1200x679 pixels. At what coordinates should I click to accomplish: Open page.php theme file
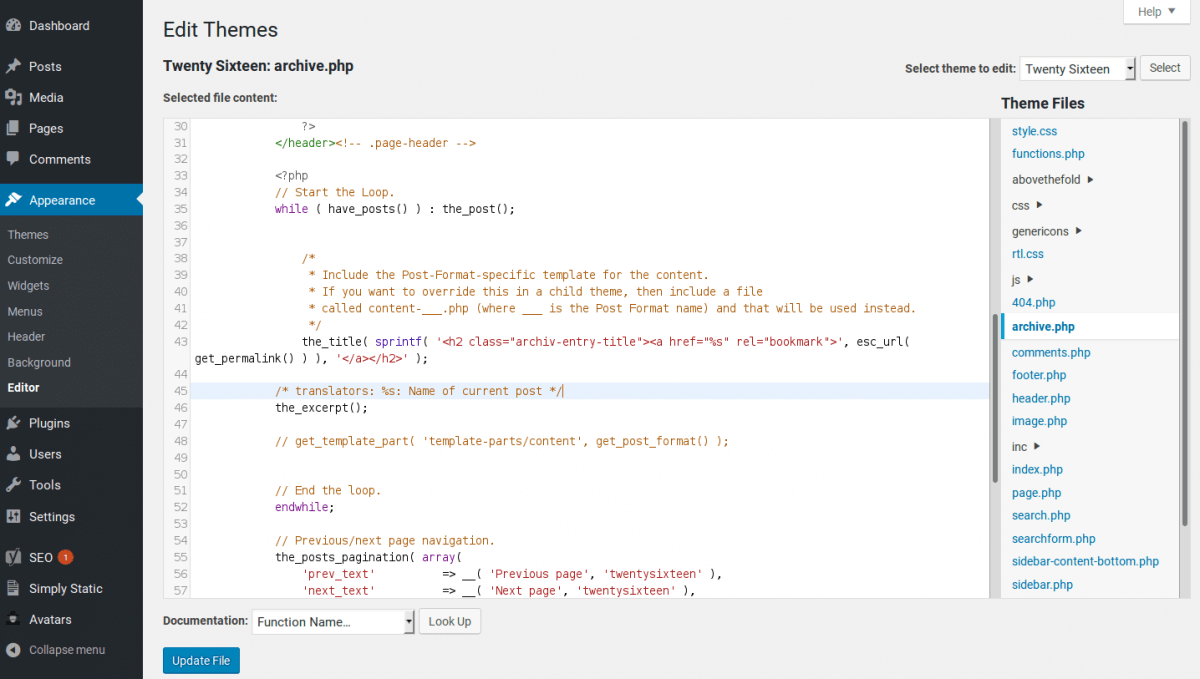point(1036,493)
